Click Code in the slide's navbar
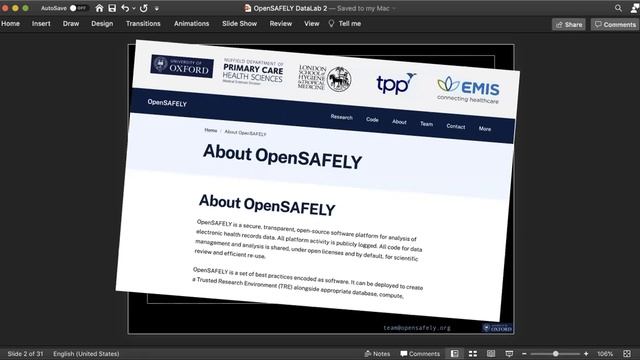Image resolution: width=640 pixels, height=360 pixels. coord(372,120)
